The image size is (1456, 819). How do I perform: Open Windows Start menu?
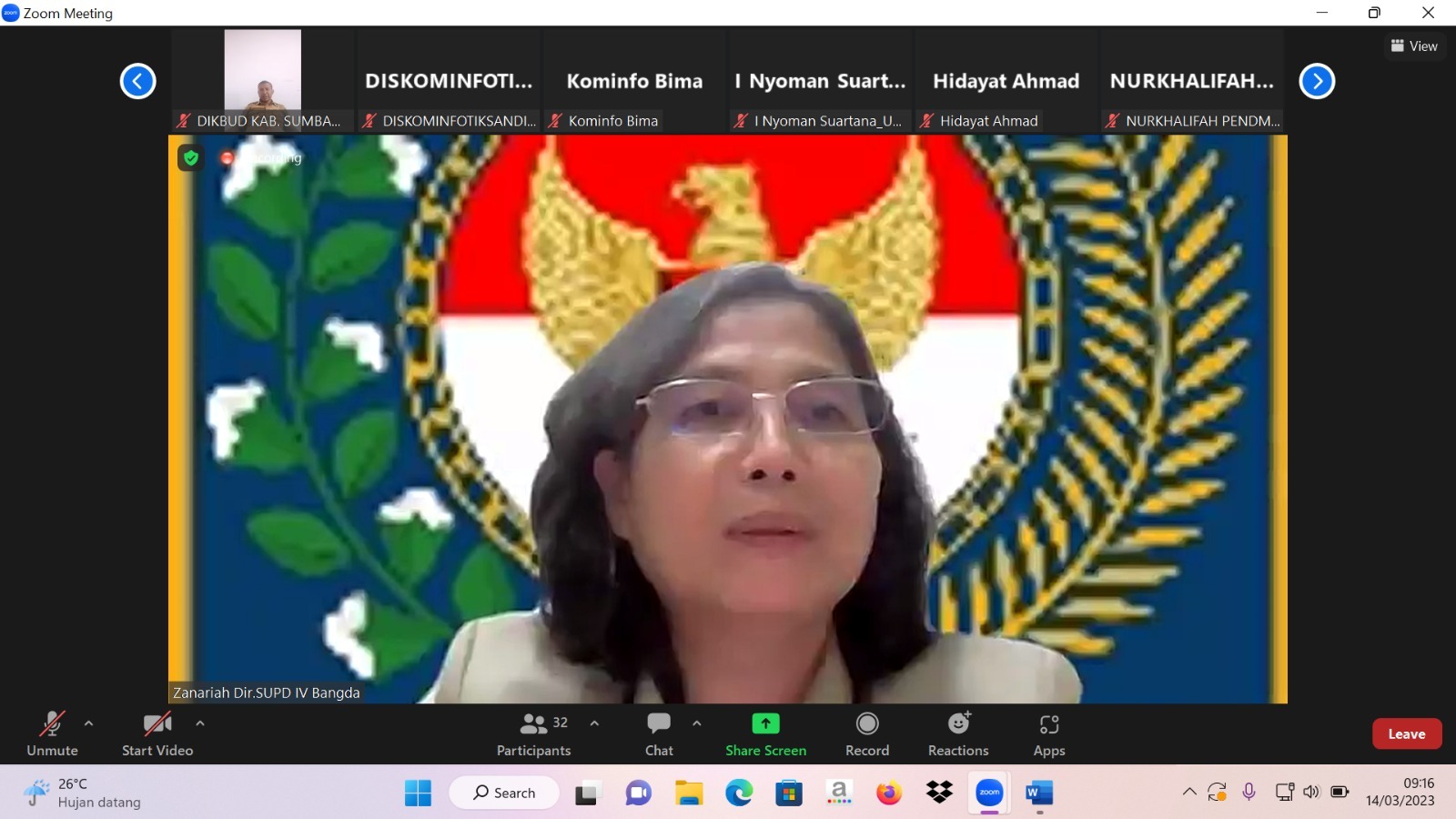tap(419, 793)
